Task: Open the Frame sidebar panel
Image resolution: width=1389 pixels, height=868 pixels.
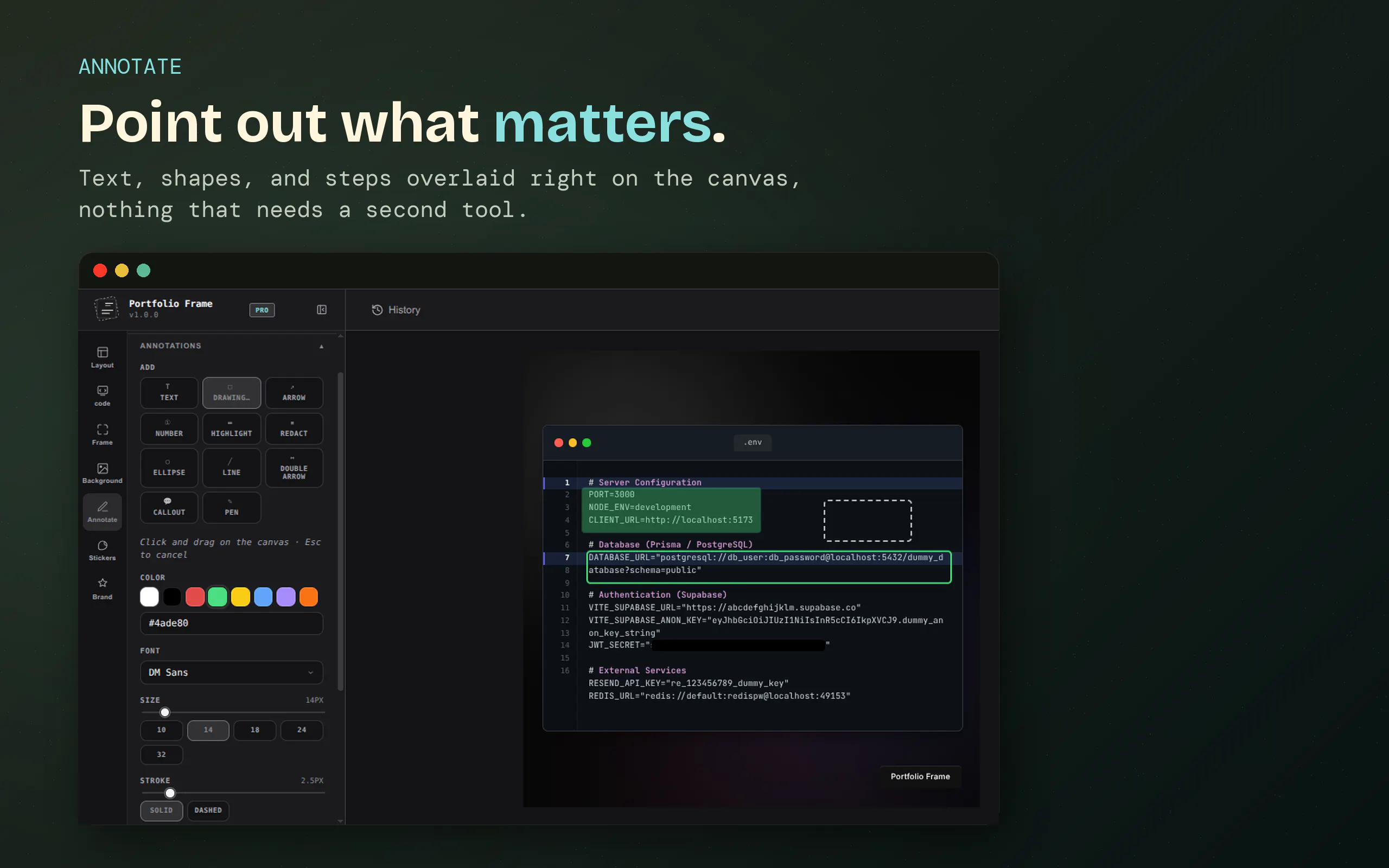Action: tap(102, 435)
